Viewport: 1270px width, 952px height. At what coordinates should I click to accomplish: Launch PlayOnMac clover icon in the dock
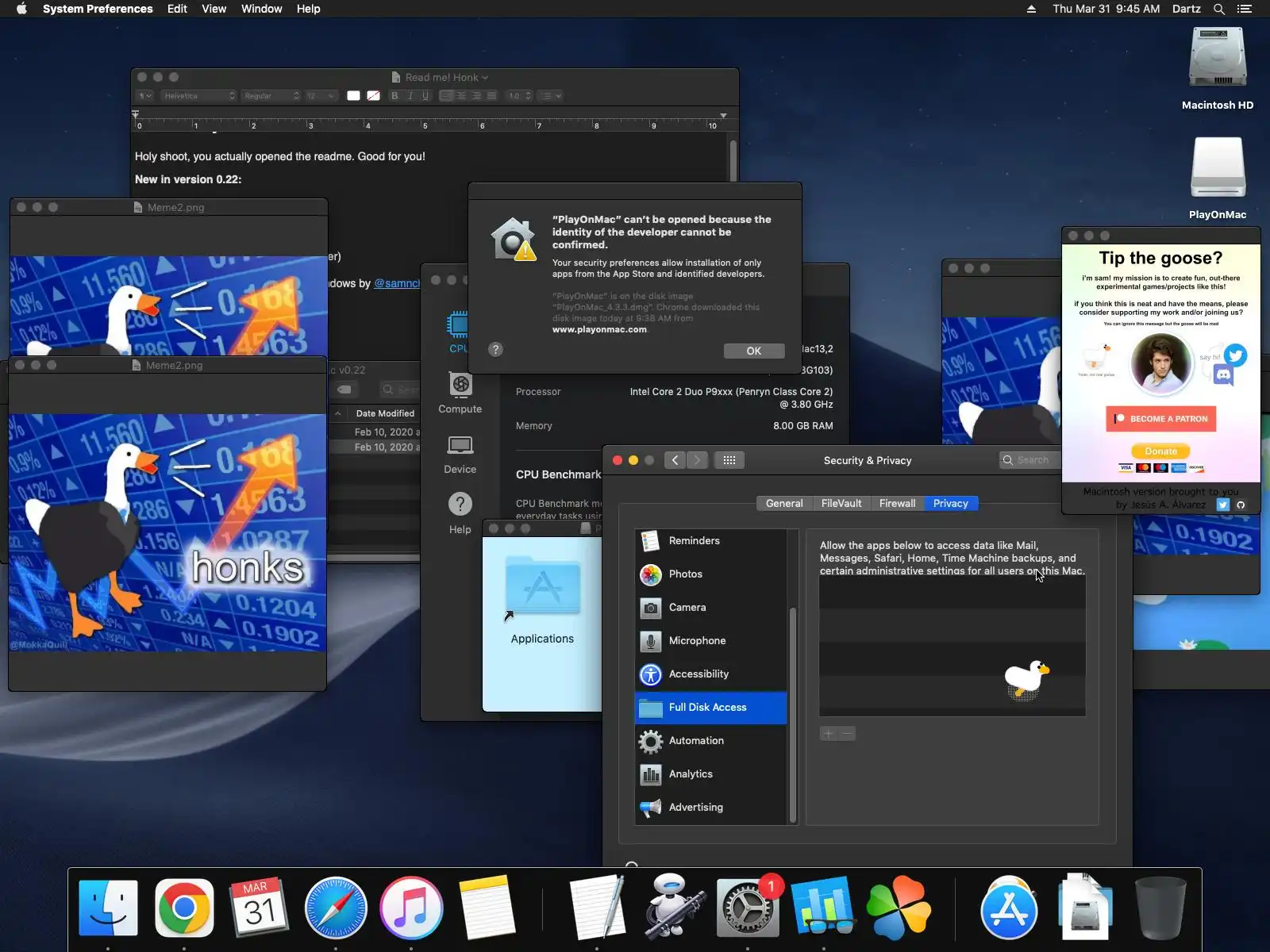pyautogui.click(x=899, y=908)
